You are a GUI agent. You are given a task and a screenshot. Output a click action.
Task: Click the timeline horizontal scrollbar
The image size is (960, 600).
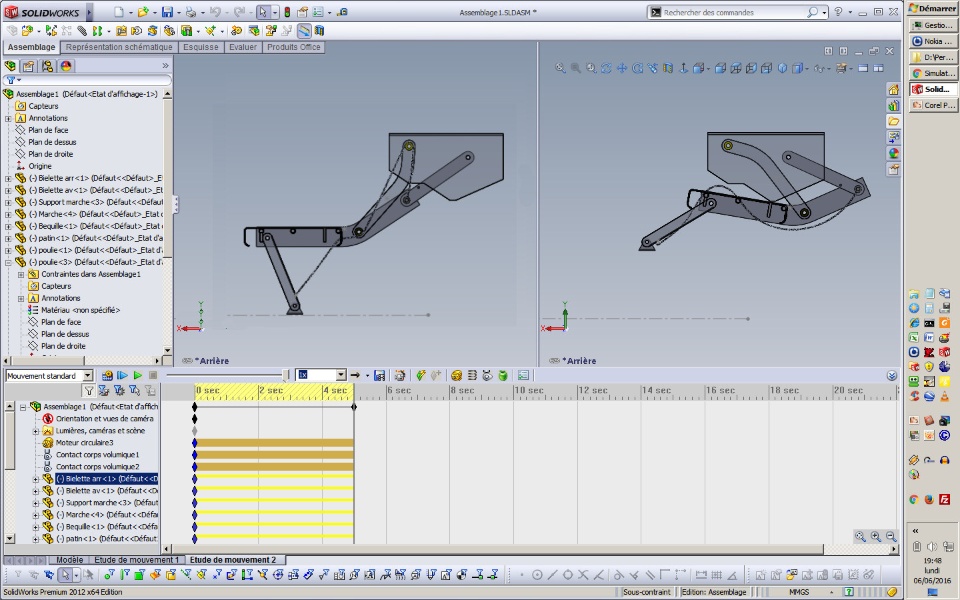(498, 549)
